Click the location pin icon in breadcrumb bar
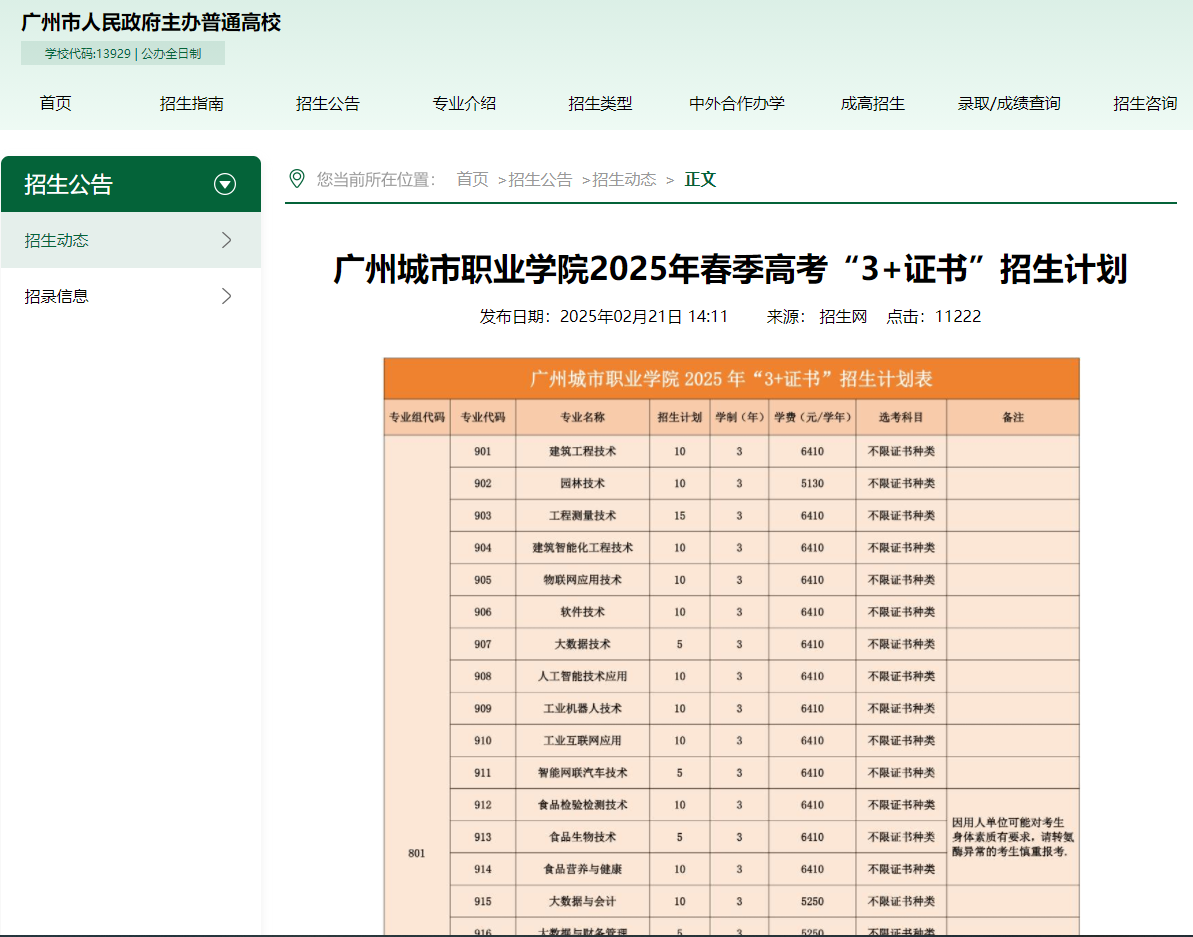This screenshot has width=1193, height=937. pos(296,179)
